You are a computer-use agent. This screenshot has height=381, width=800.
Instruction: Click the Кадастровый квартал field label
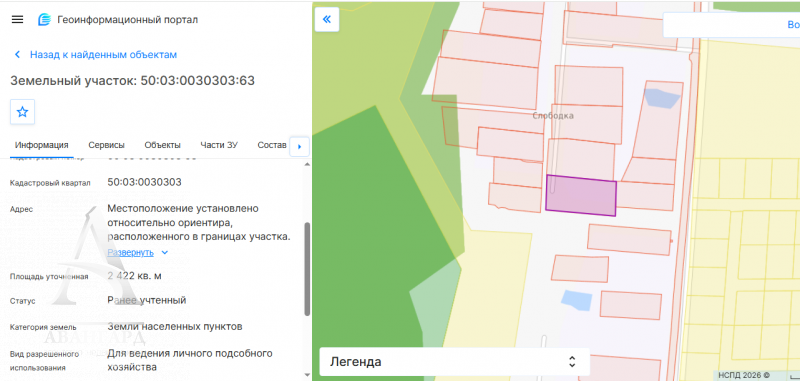click(51, 183)
